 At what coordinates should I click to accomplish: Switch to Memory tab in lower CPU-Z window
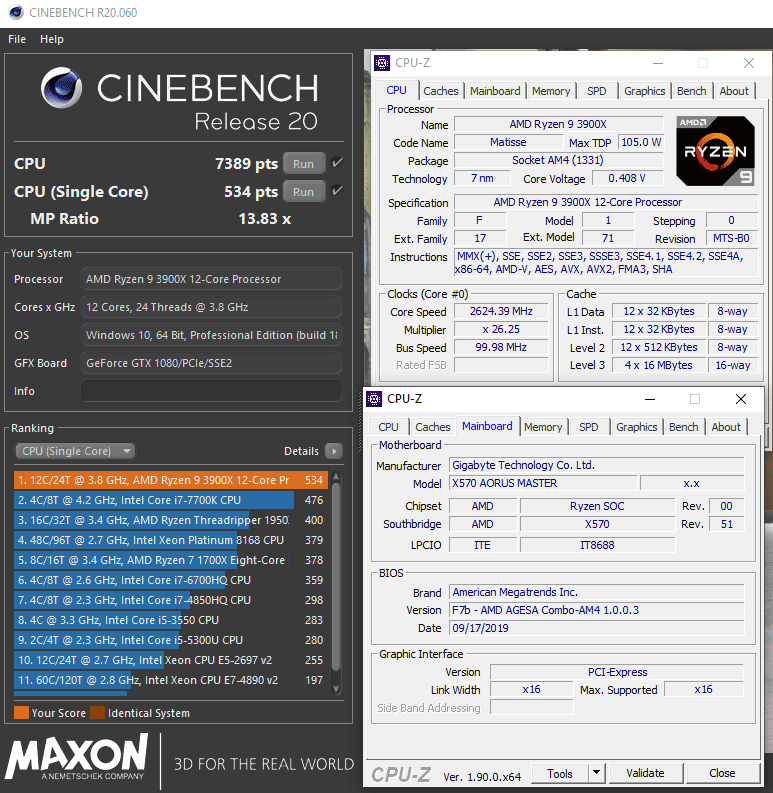coord(543,427)
